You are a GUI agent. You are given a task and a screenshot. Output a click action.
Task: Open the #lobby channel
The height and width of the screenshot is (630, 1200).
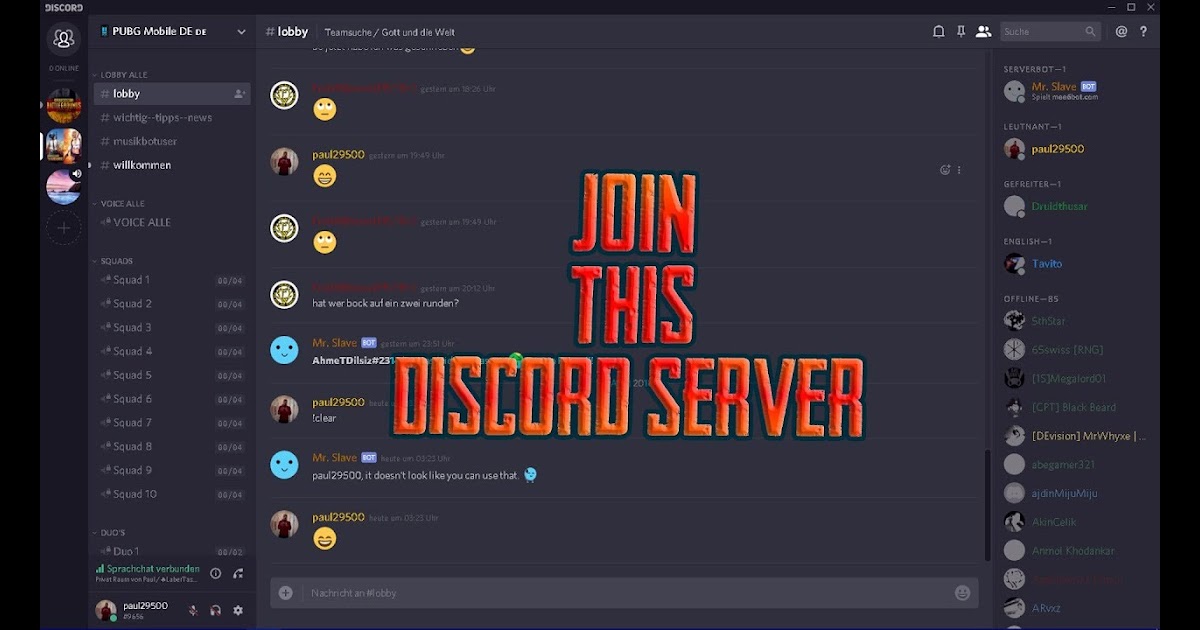coord(172,94)
